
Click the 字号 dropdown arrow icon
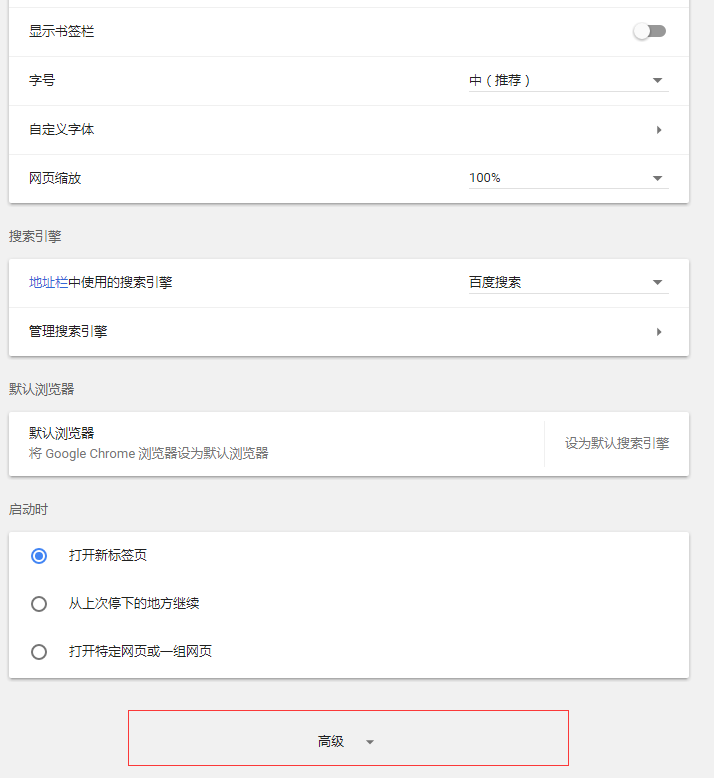pyautogui.click(x=657, y=80)
